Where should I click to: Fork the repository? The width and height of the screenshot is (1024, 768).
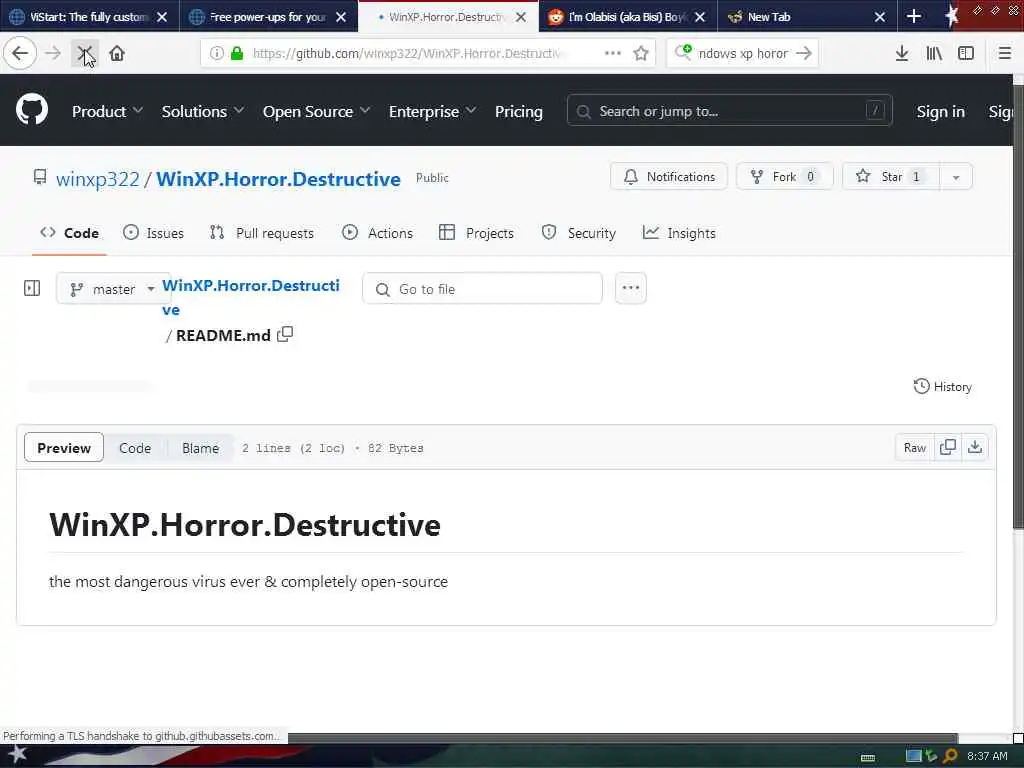tap(784, 177)
